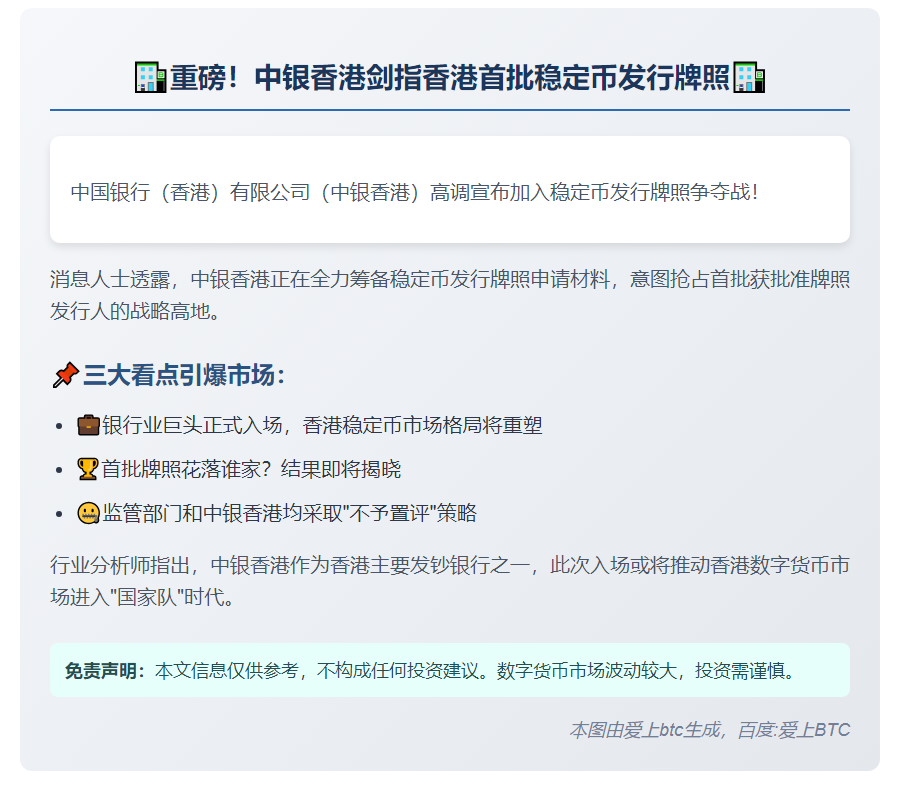Open the footer credit 本图由爱上btc生成
The image size is (900, 802).
click(709, 730)
